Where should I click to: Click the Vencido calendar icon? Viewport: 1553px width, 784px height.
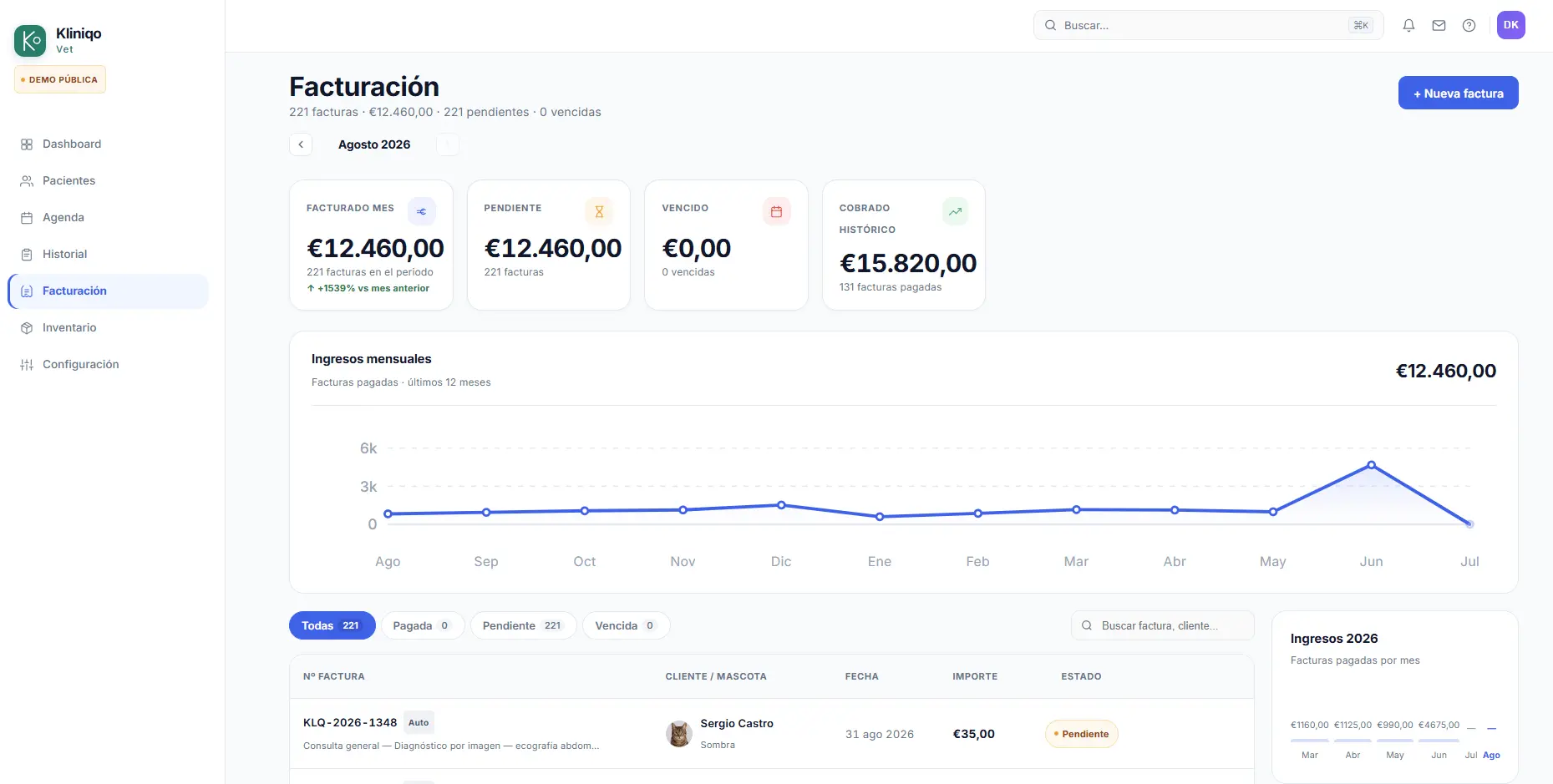tap(776, 211)
